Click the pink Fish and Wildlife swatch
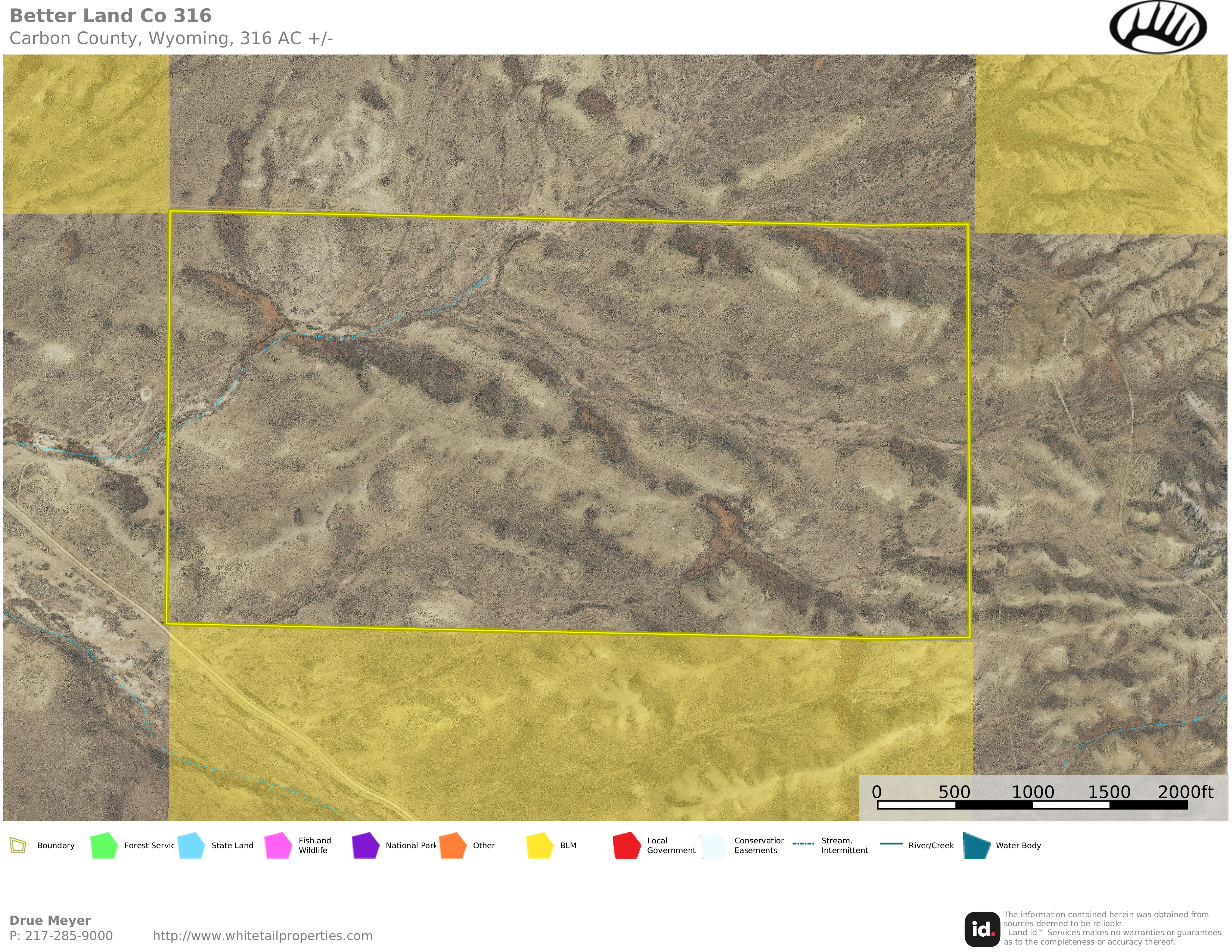 point(279,845)
